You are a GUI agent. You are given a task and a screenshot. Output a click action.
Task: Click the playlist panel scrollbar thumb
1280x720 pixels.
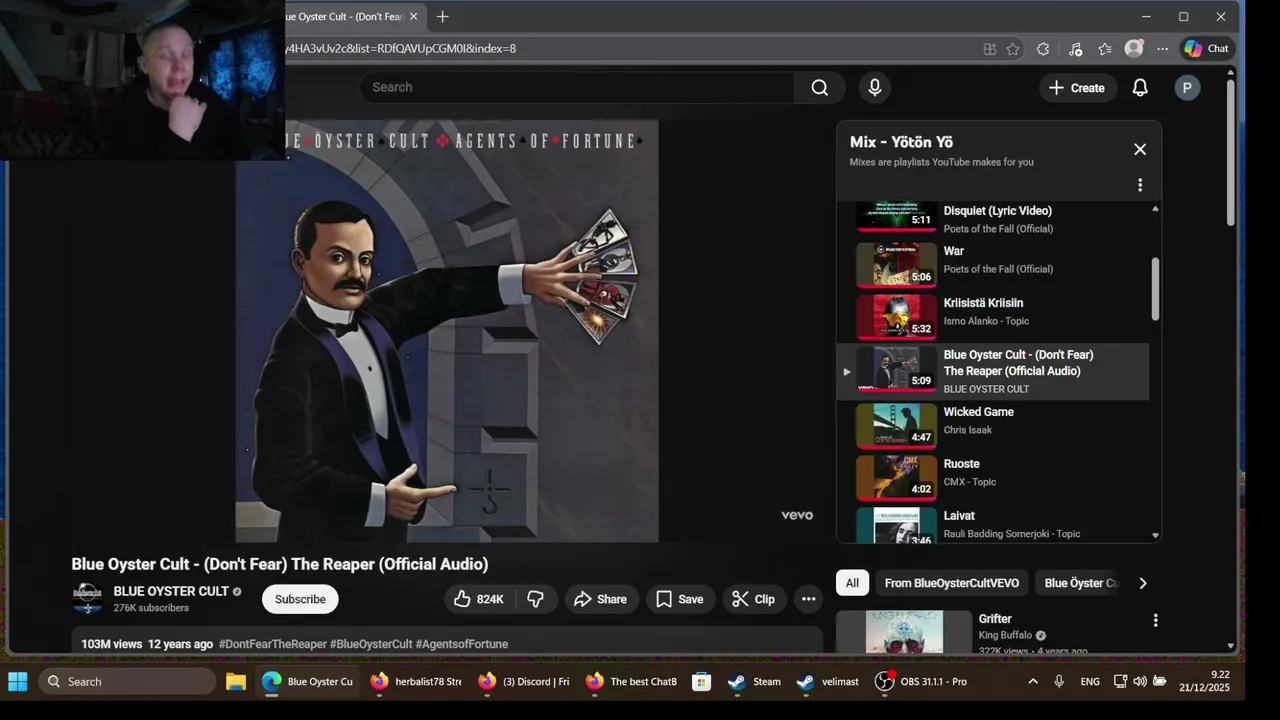point(1155,290)
